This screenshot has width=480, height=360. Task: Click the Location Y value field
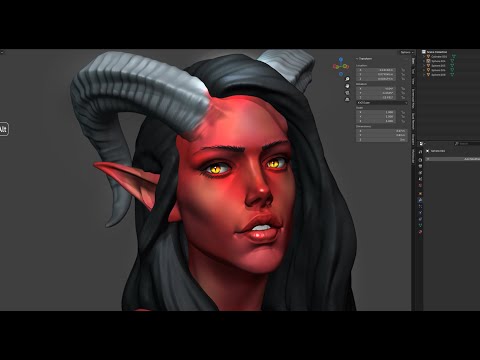coord(376,74)
